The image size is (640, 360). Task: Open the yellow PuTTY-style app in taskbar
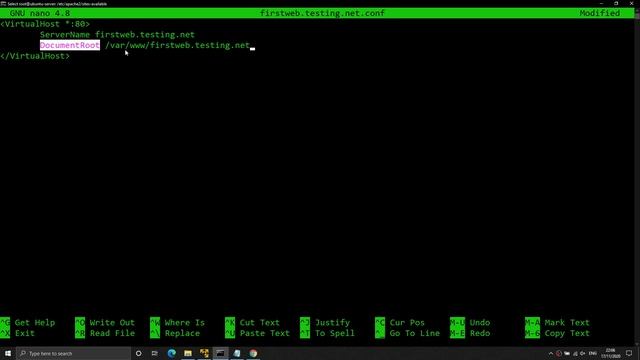[x=204, y=353]
